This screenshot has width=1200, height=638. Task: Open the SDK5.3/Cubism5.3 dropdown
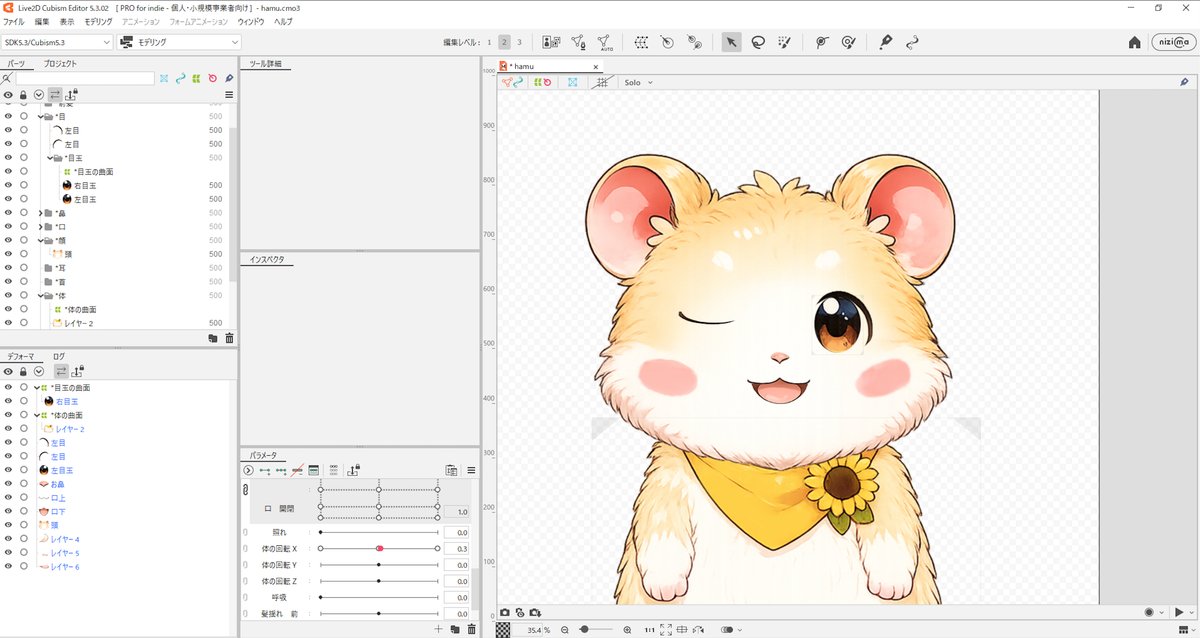[x=57, y=42]
